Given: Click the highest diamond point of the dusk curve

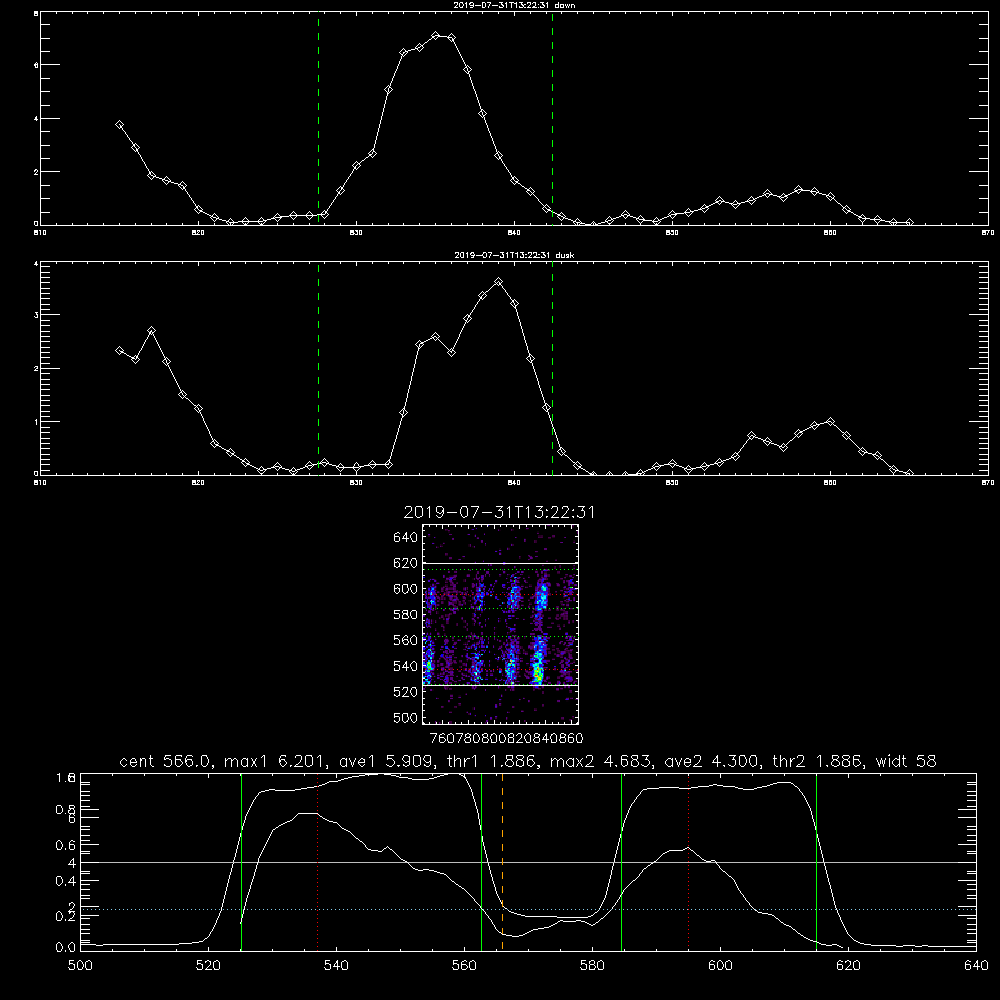Looking at the screenshot, I should 499,281.
